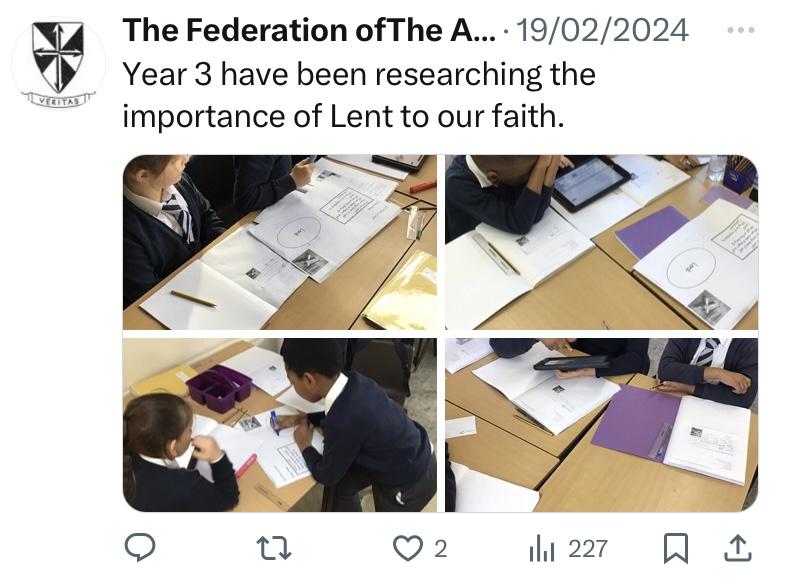Click the reply speech bubble icon
The image size is (798, 580).
tap(138, 547)
